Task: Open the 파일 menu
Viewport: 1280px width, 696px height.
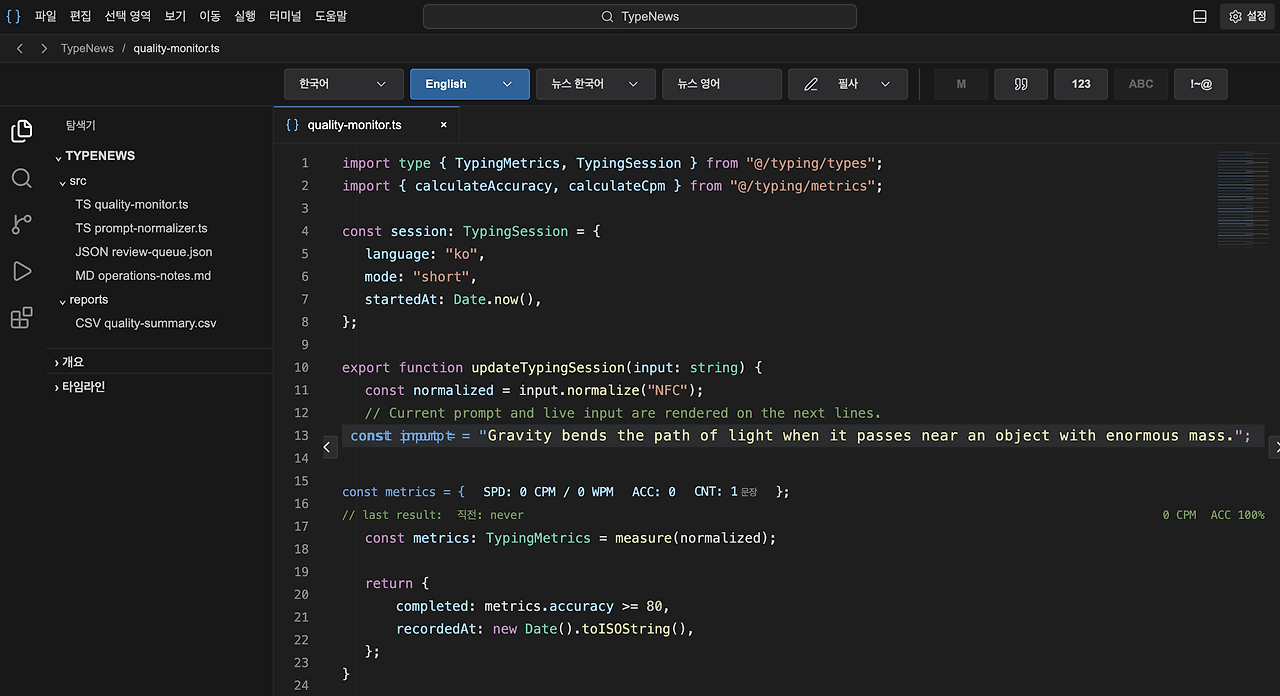Action: click(46, 16)
